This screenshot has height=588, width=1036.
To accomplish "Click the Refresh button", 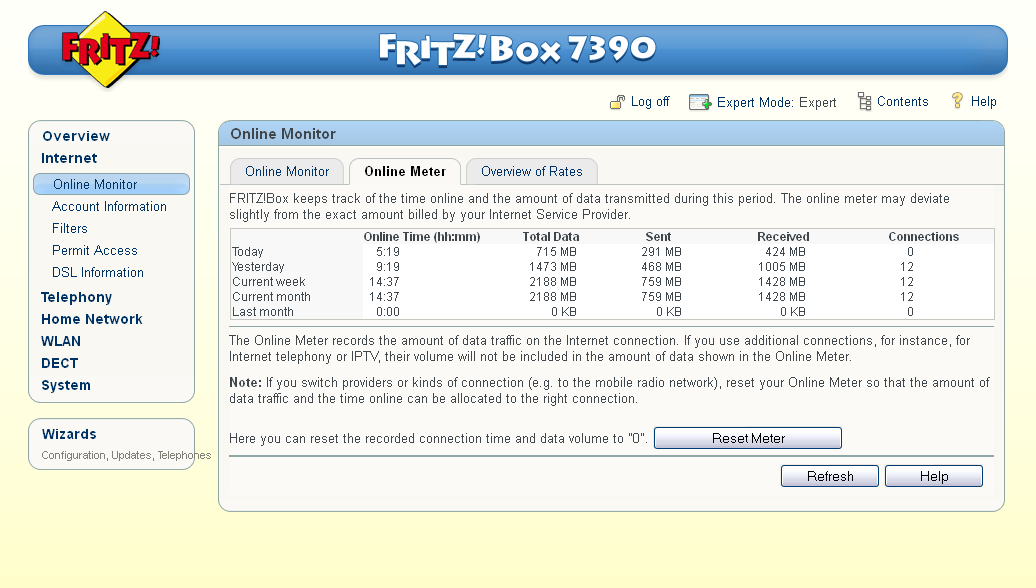I will point(829,475).
